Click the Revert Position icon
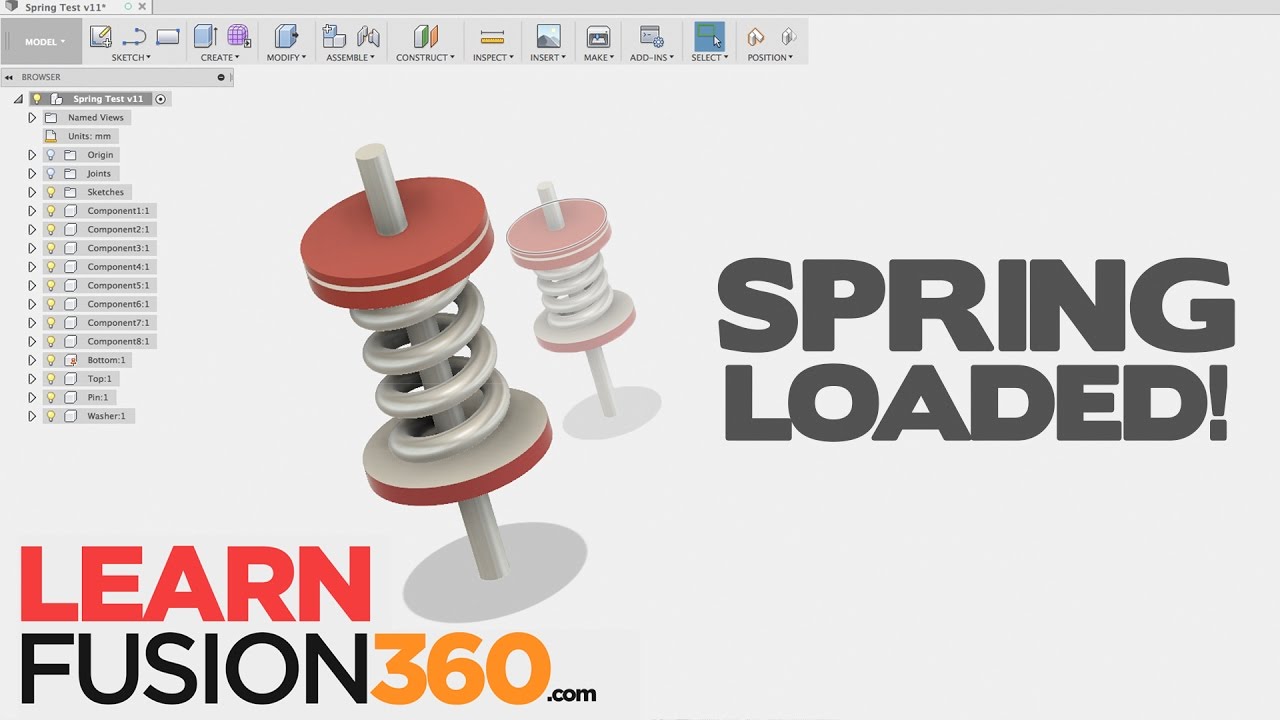Screen dimensions: 1280x720 click(x=788, y=37)
